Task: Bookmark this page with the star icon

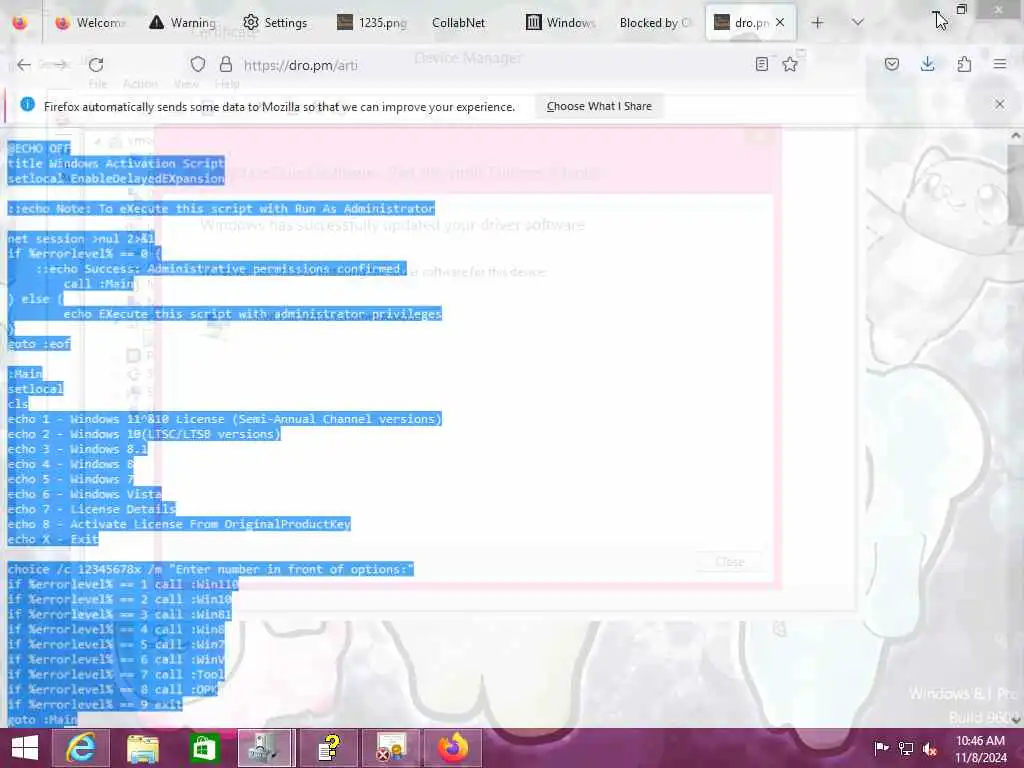Action: (790, 64)
